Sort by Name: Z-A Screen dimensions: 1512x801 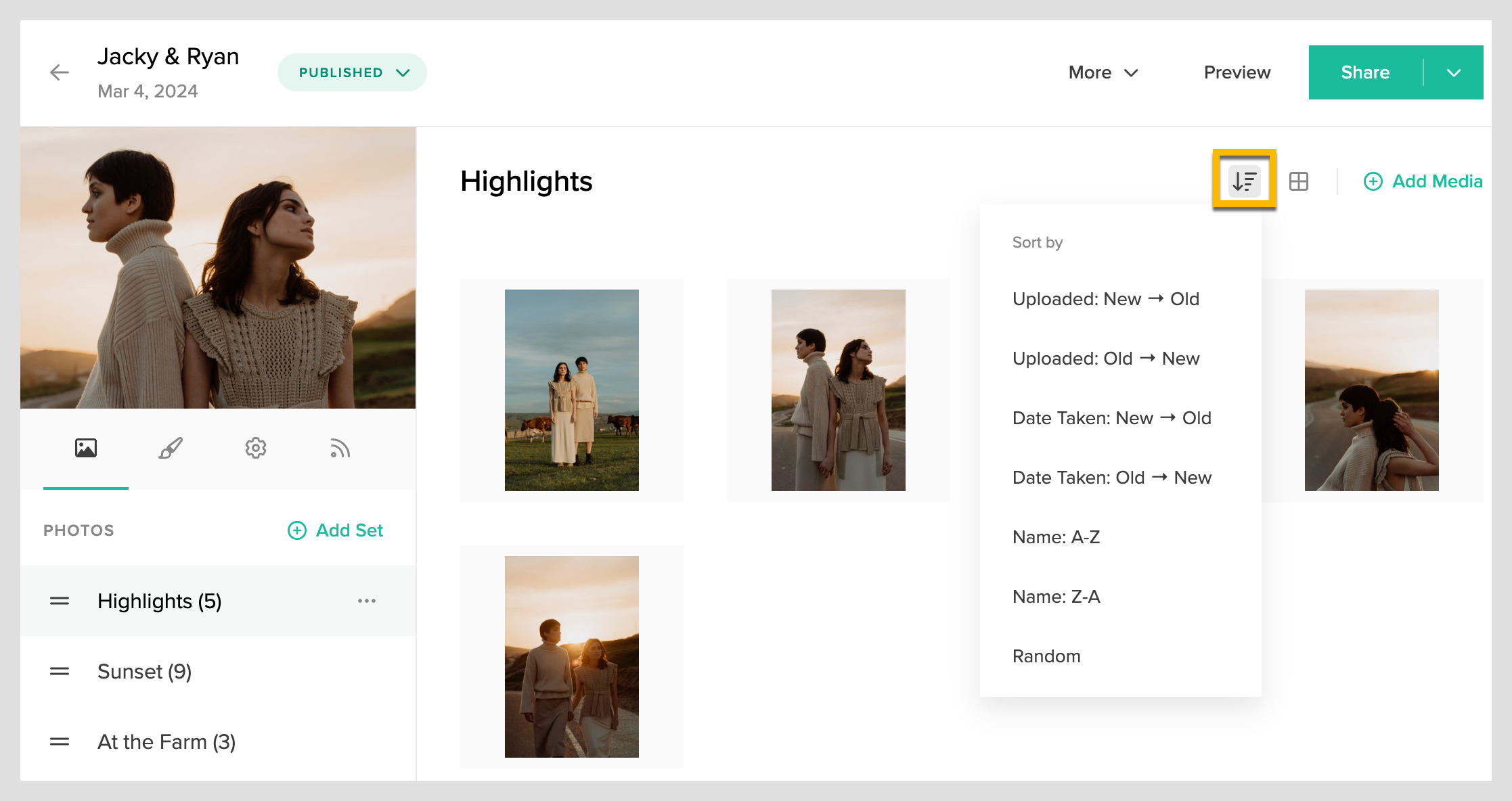(x=1121, y=597)
